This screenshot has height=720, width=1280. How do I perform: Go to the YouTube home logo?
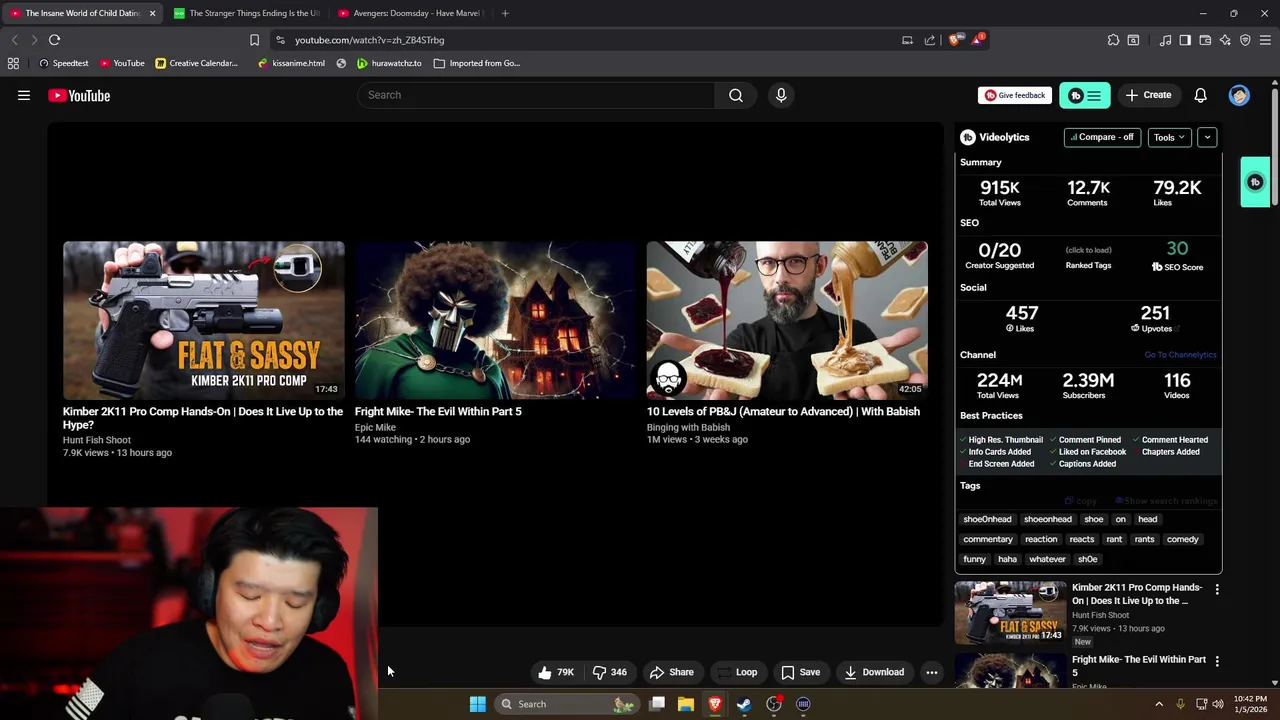click(x=79, y=96)
